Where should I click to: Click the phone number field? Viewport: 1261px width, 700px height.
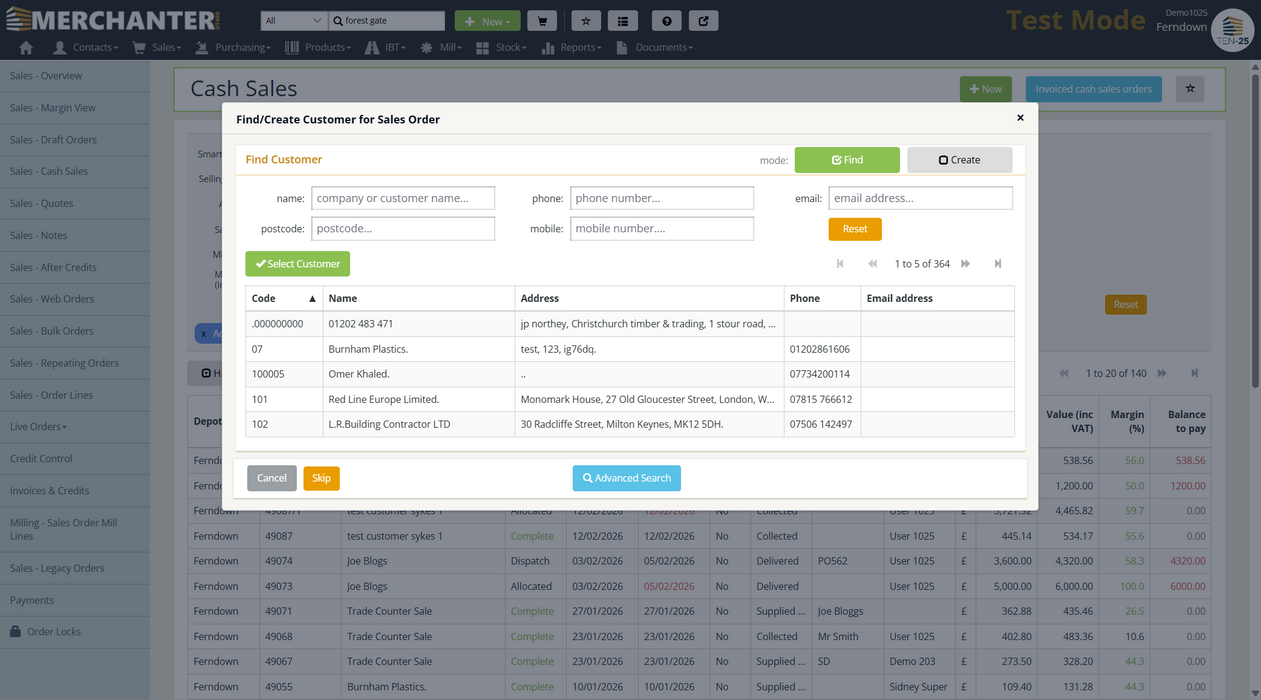662,198
